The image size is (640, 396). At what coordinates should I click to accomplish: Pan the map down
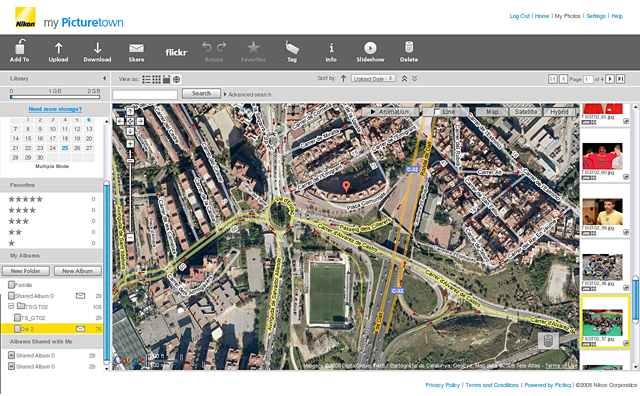(x=130, y=131)
